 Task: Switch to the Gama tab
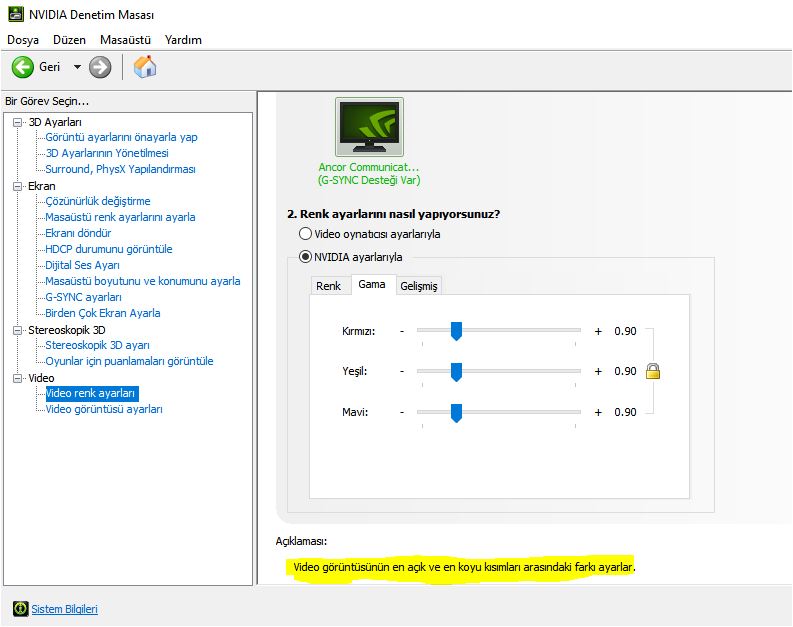372,285
